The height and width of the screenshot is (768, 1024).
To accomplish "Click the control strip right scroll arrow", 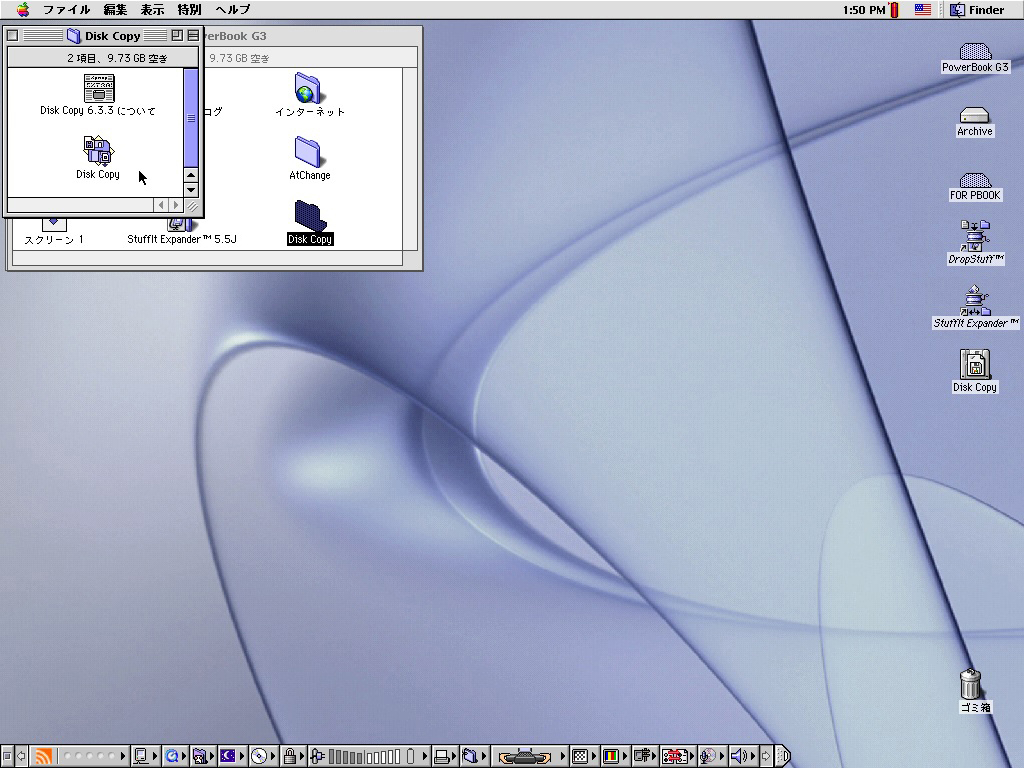I will tap(766, 756).
